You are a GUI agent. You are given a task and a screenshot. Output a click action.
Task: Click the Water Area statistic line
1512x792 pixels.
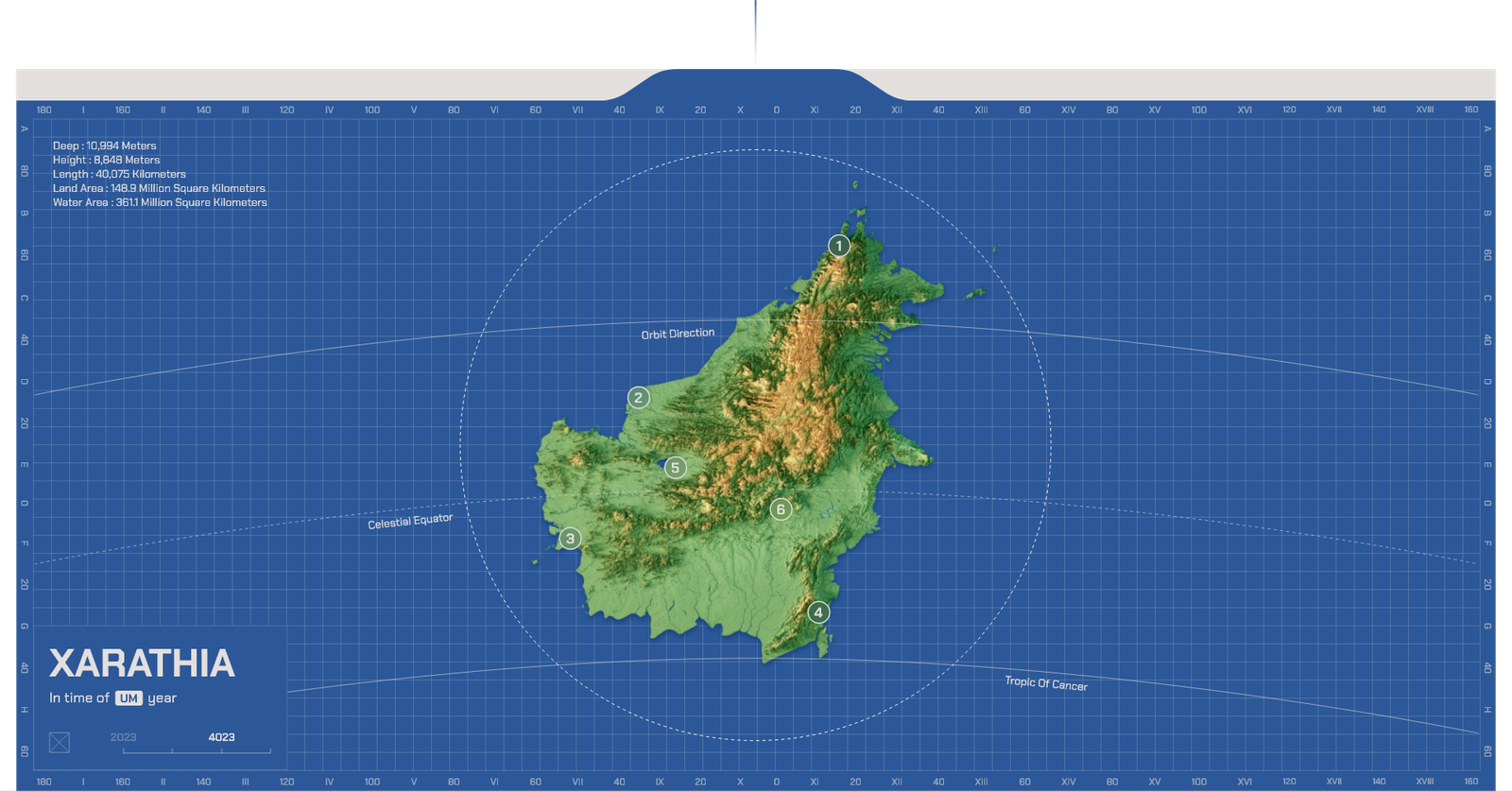pyautogui.click(x=160, y=202)
